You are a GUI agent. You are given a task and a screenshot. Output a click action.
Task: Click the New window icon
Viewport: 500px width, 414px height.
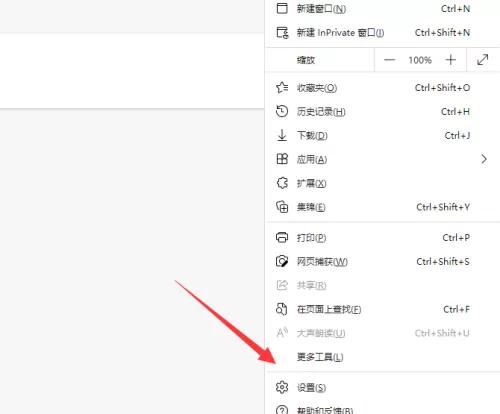[x=282, y=8]
